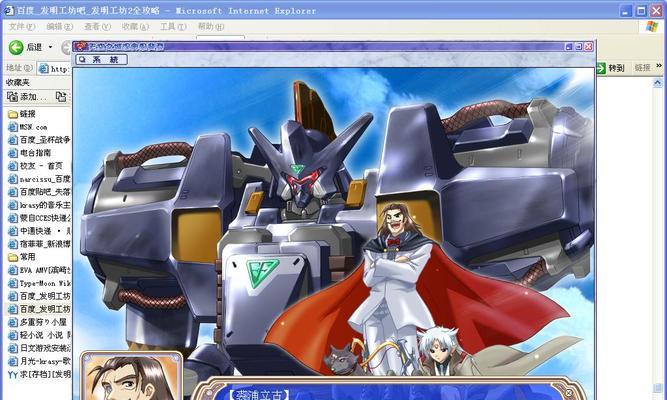Image resolution: width=667 pixels, height=400 pixels.
Task: Open the 查看 menu in Internet Explorer
Action: [97, 26]
